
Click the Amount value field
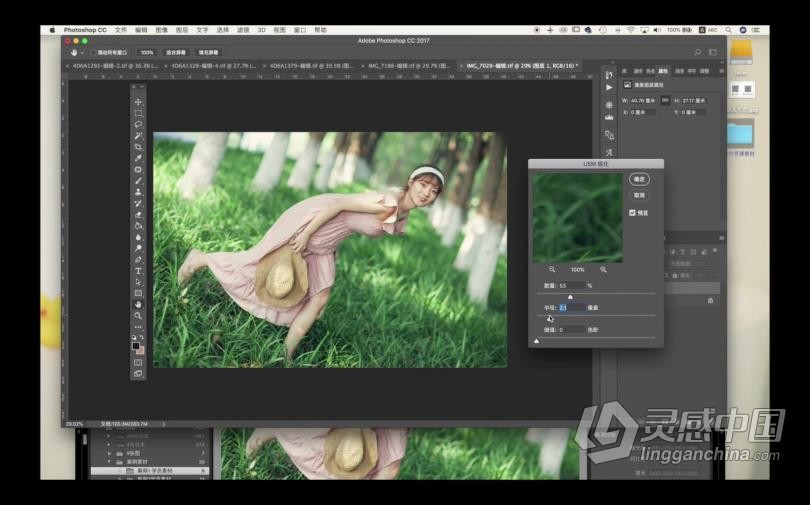click(571, 286)
